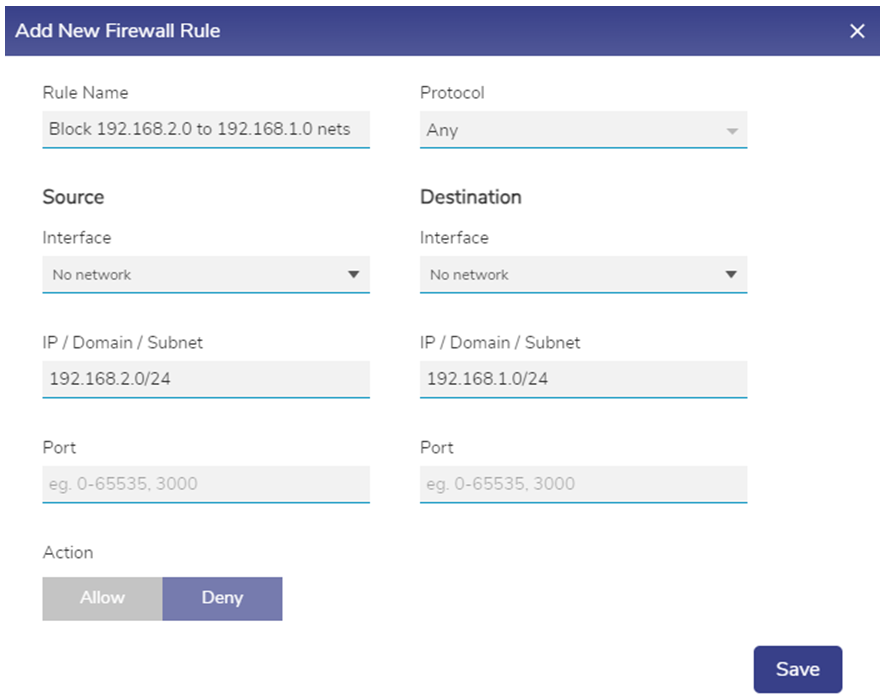
Task: Click the Destination Port input field
Action: (x=583, y=484)
